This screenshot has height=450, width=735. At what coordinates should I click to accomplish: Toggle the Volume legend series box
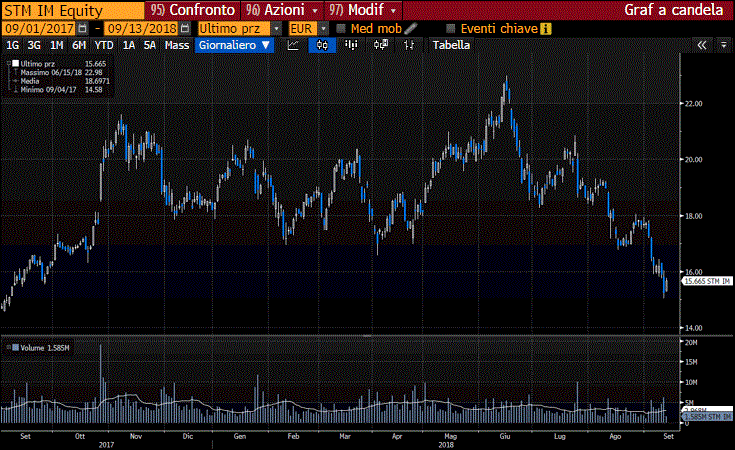pos(15,348)
